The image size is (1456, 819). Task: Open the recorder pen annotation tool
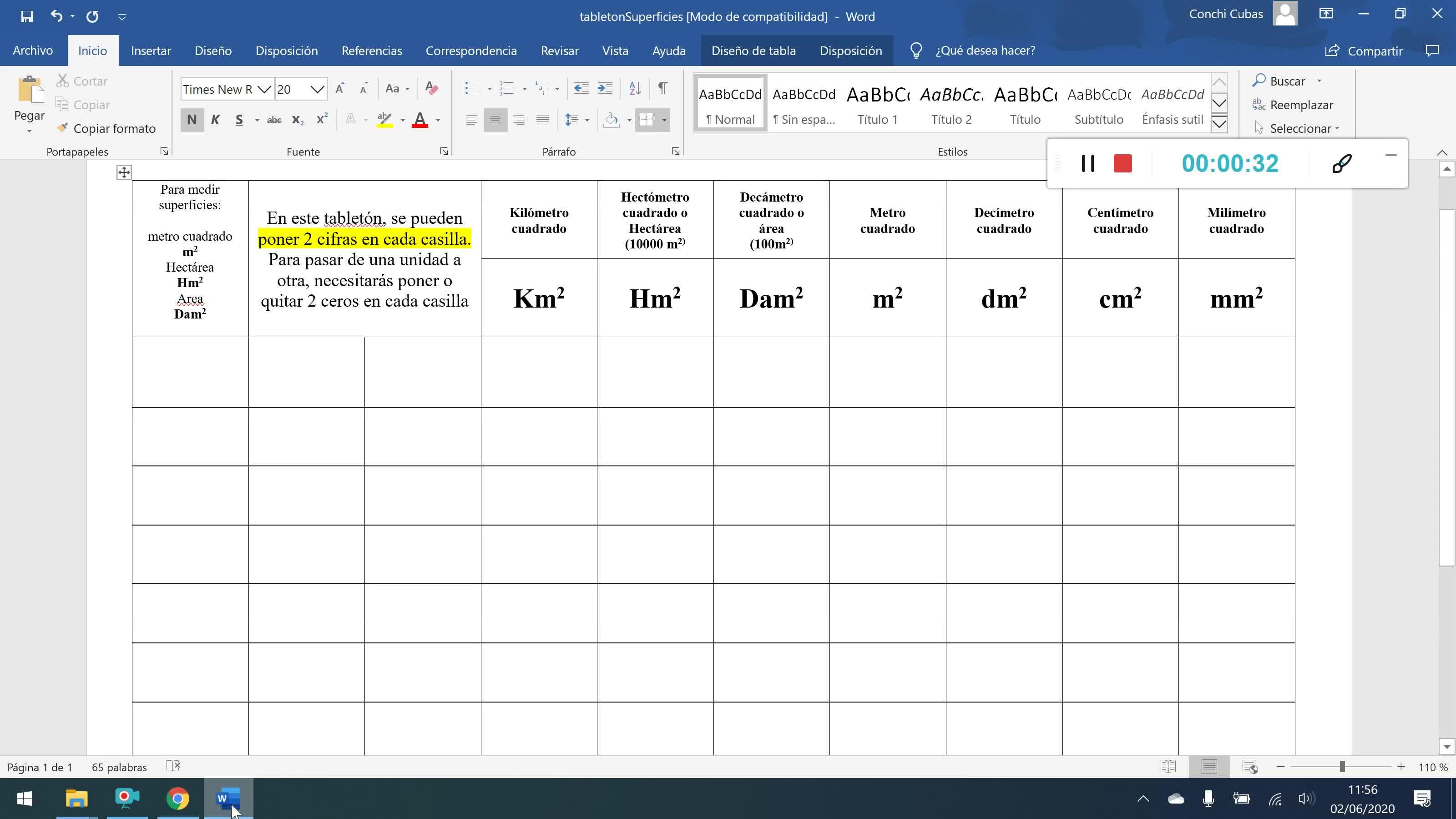(x=1341, y=164)
